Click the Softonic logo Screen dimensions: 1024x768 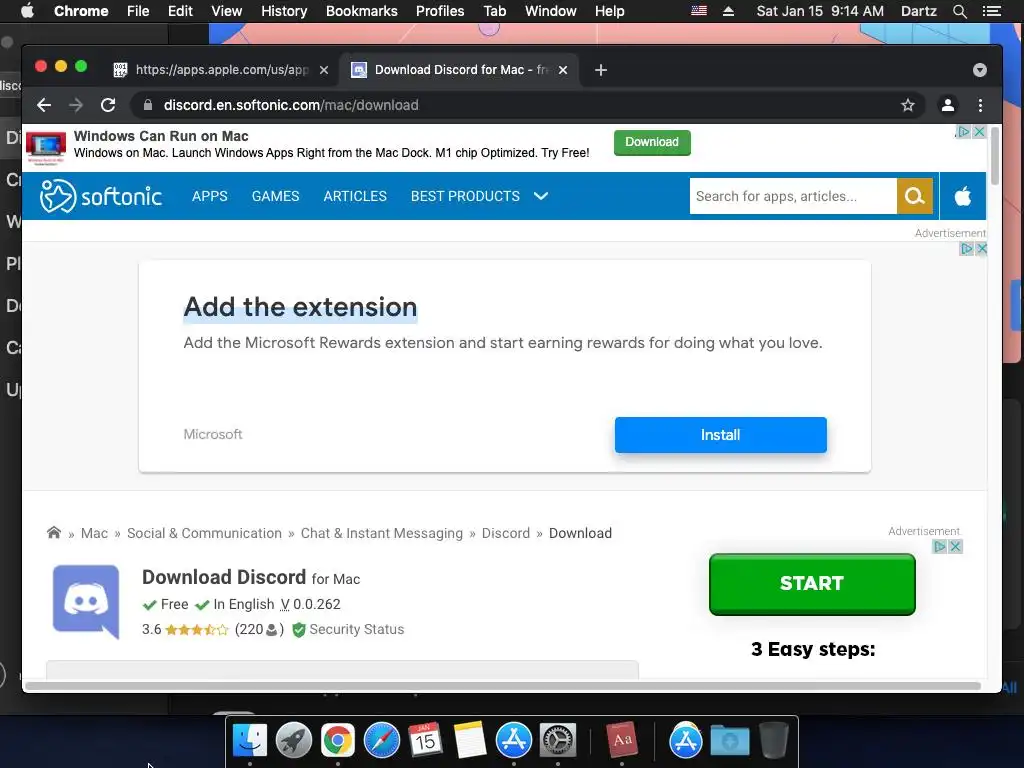tap(101, 196)
